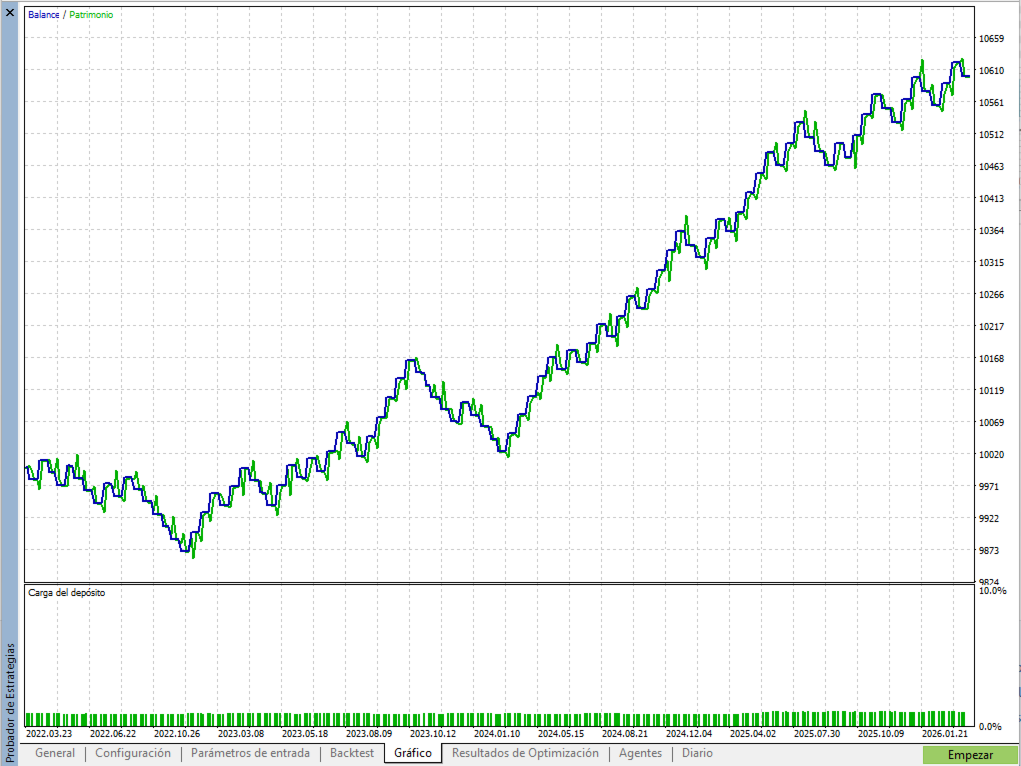Click the 10463 axis value

[991, 166]
